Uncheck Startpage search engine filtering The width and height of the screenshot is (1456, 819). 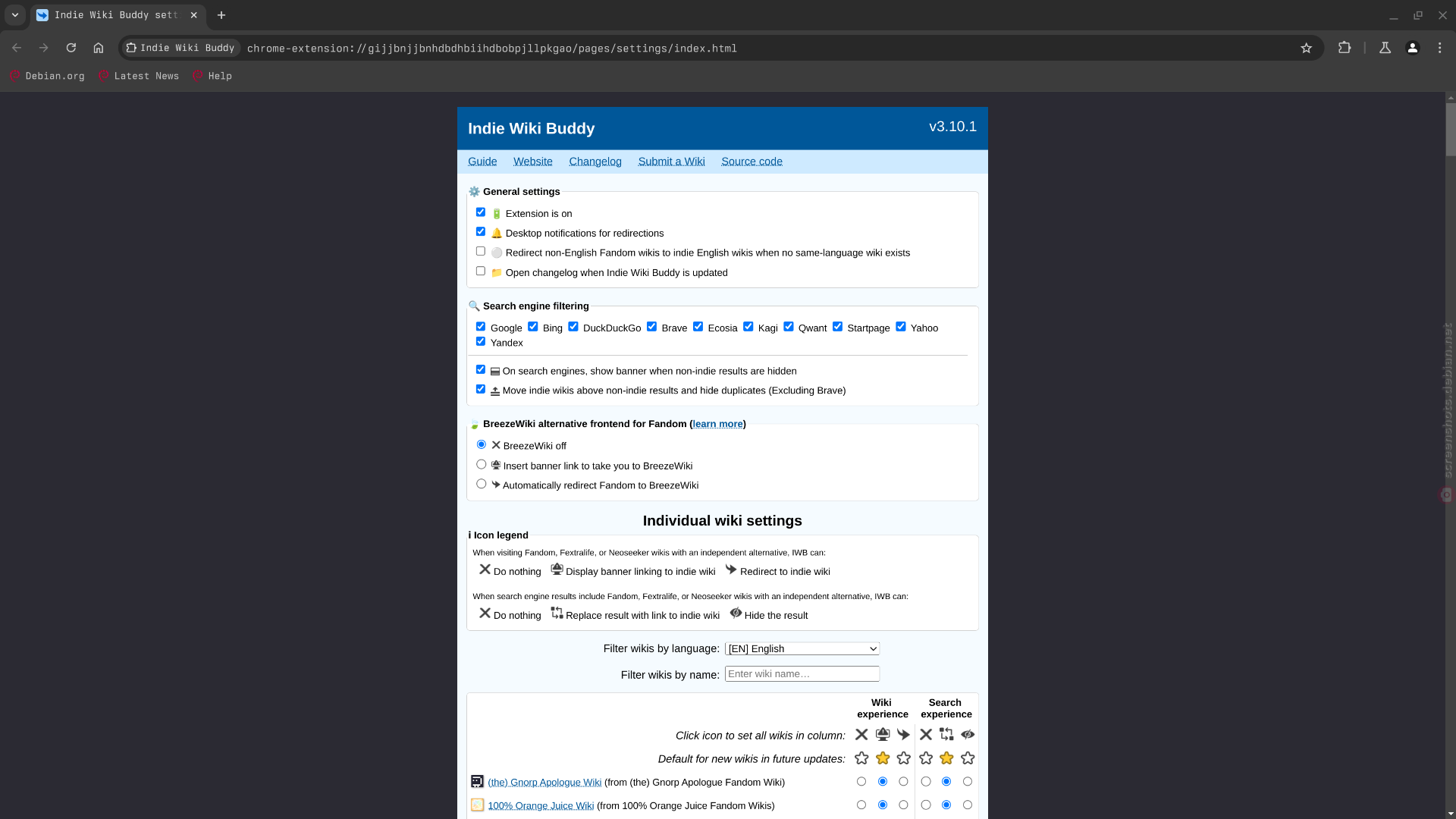pyautogui.click(x=837, y=327)
